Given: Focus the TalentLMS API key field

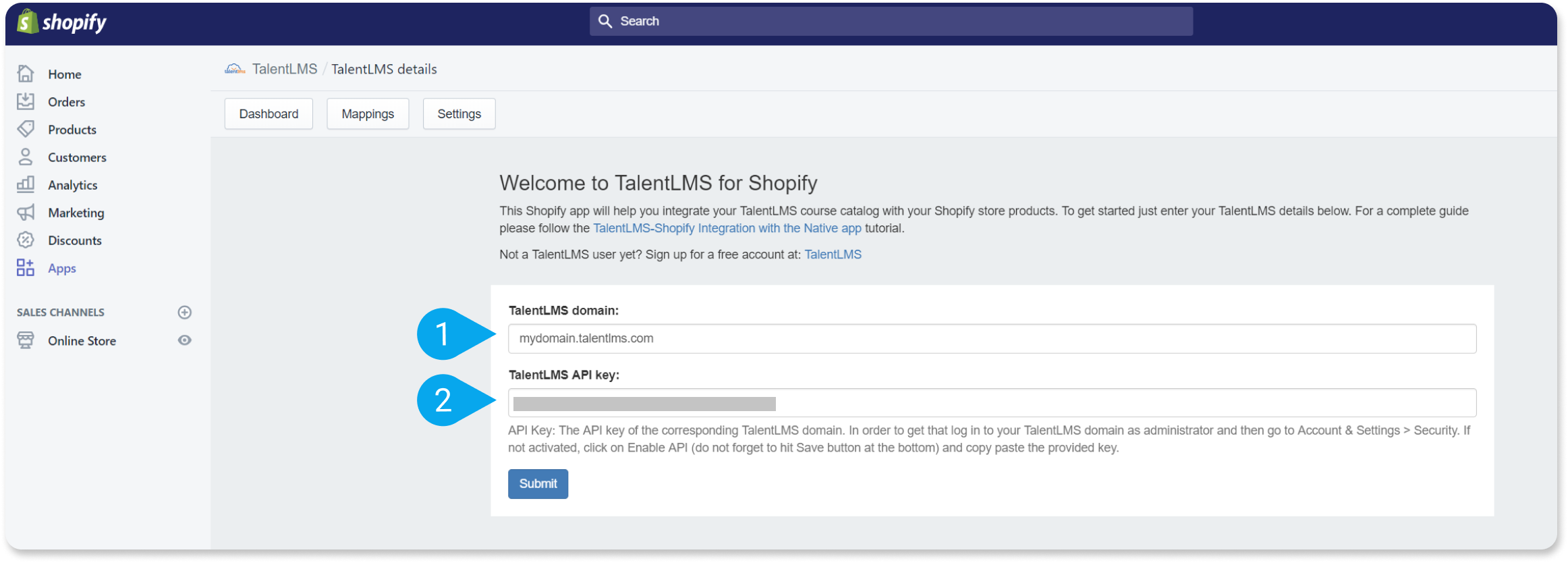Looking at the screenshot, I should (x=992, y=403).
